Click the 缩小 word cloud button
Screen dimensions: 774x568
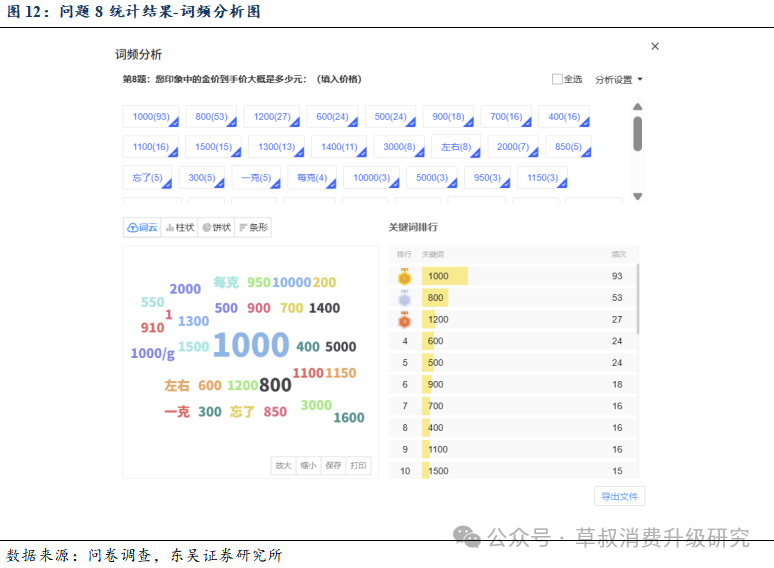point(309,465)
